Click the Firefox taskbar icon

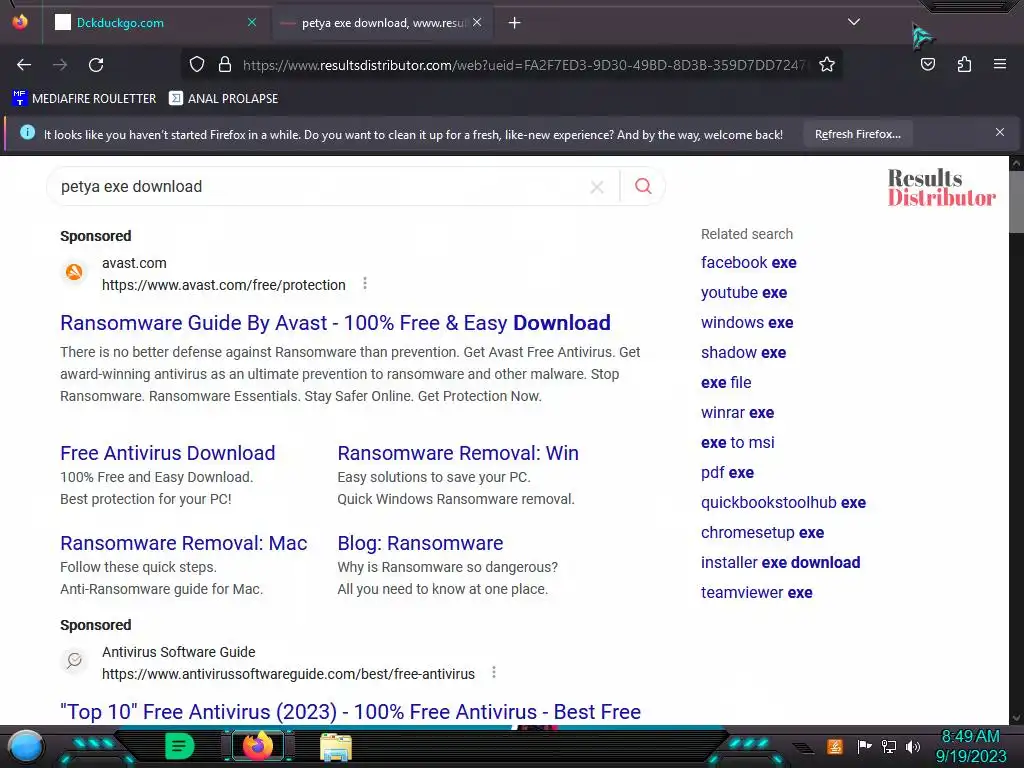[x=257, y=746]
